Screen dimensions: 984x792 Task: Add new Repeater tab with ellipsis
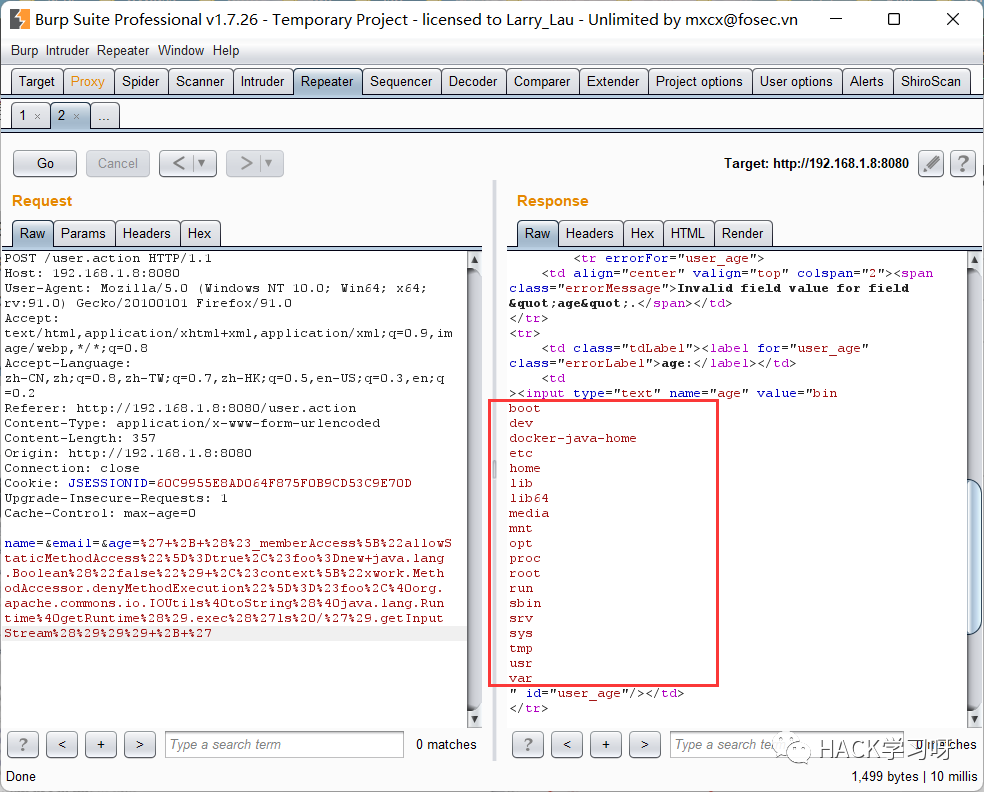pyautogui.click(x=104, y=115)
